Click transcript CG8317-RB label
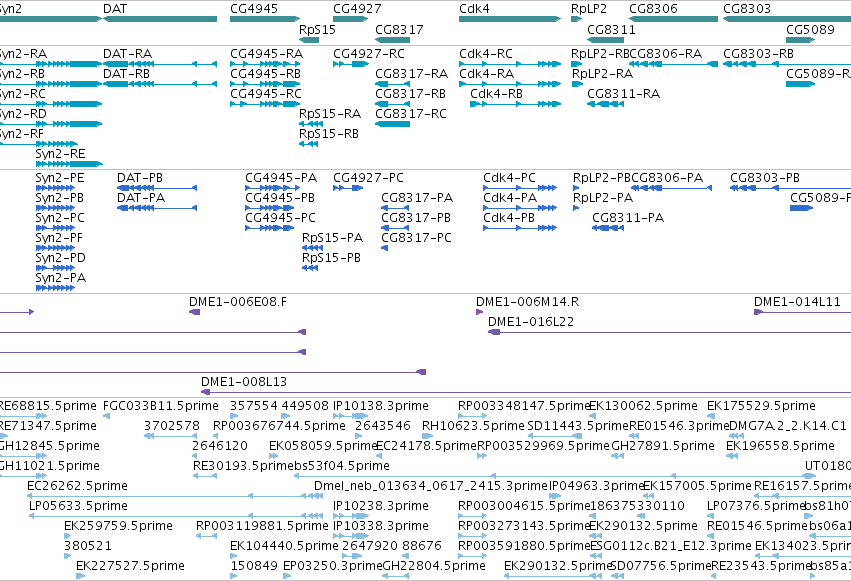 411,93
